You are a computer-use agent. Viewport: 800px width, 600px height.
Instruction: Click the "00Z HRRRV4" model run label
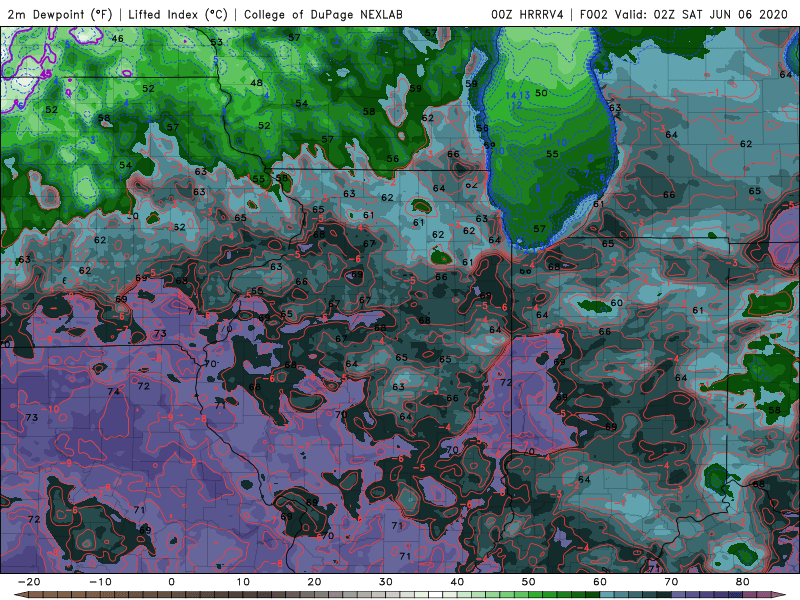click(x=528, y=14)
